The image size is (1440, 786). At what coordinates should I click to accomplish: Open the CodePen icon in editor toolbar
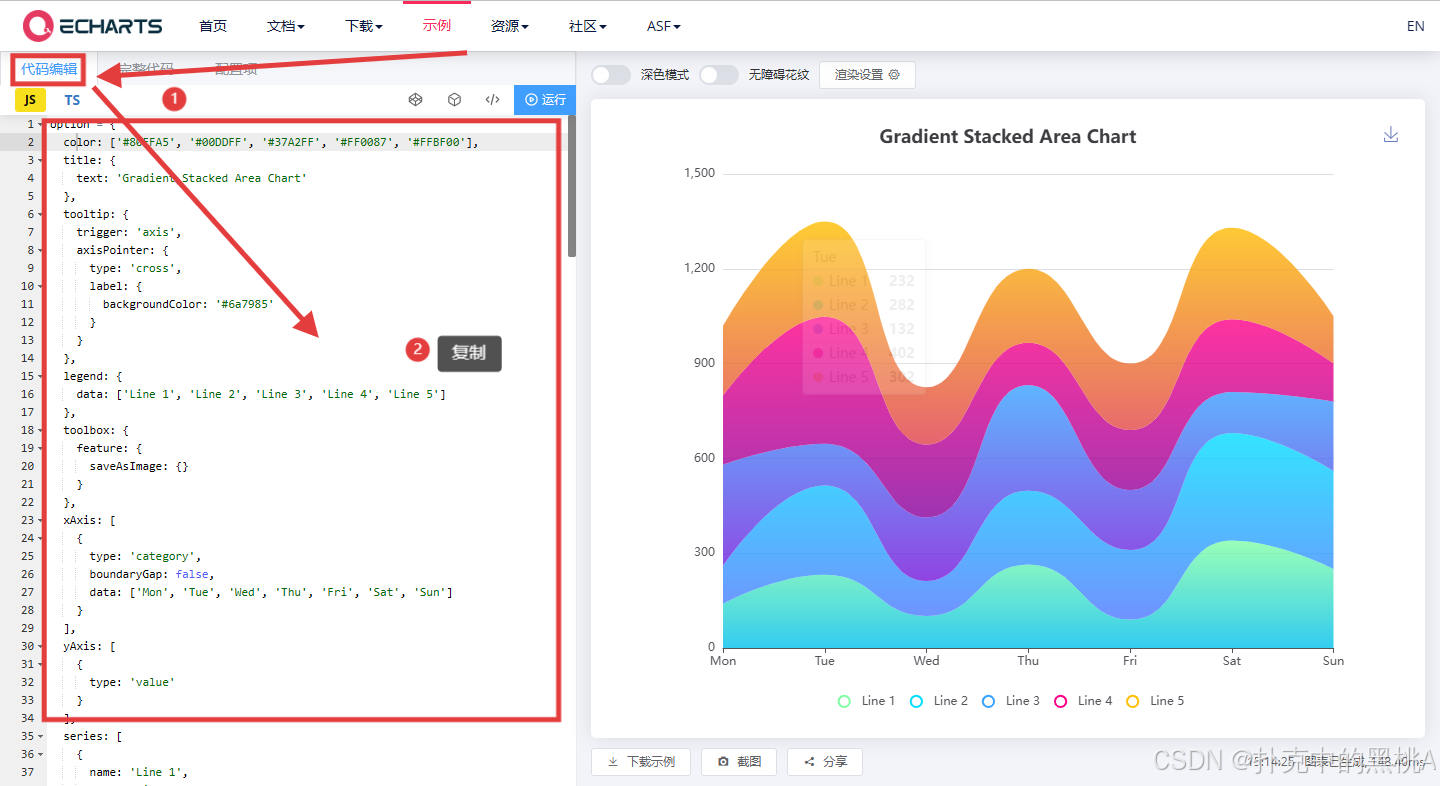(x=416, y=100)
